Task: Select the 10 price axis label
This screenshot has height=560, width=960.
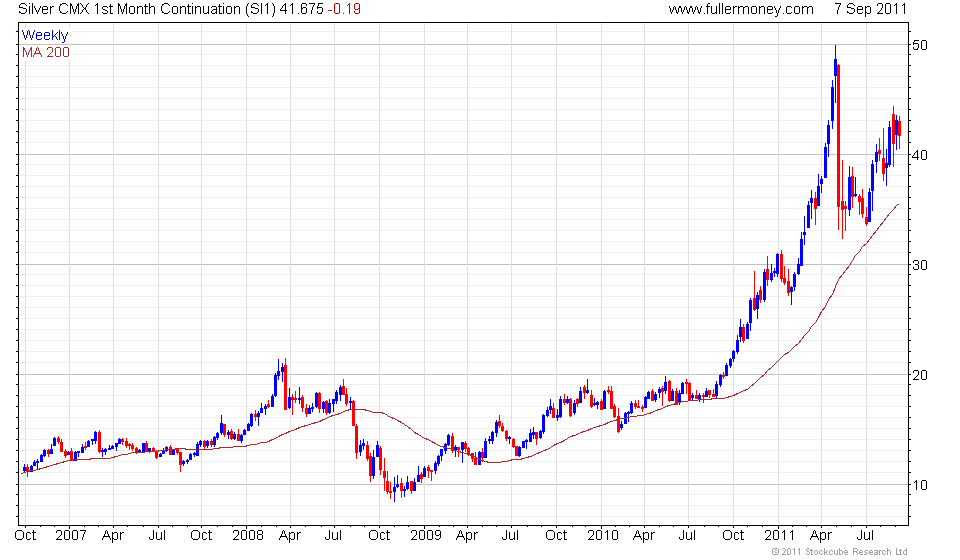Action: [920, 485]
